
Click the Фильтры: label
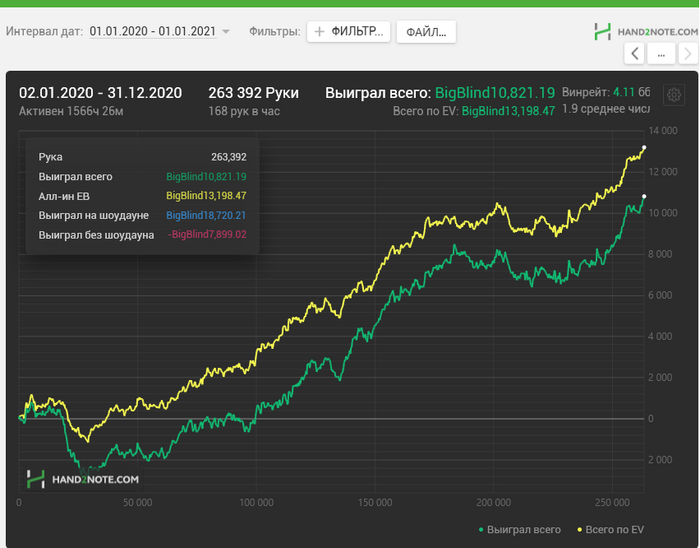[275, 32]
